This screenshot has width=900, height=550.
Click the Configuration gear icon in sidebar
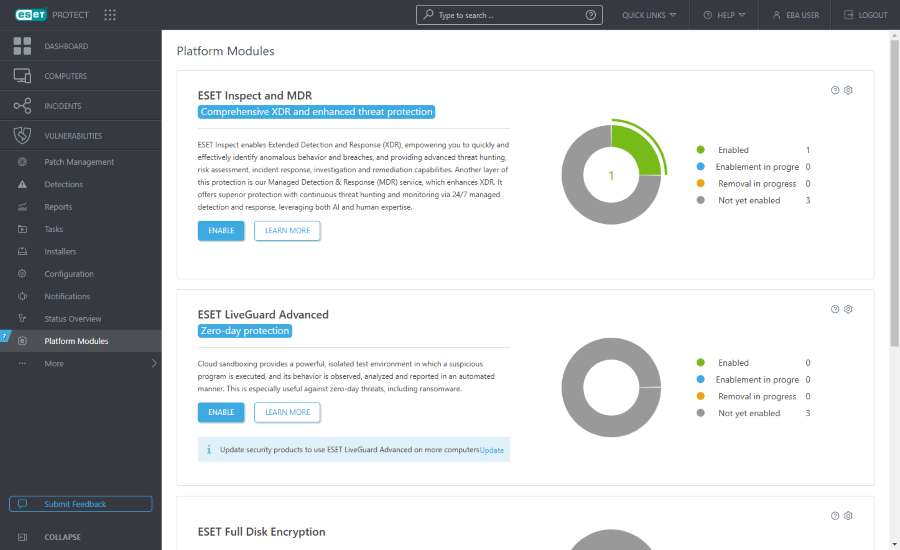point(22,274)
